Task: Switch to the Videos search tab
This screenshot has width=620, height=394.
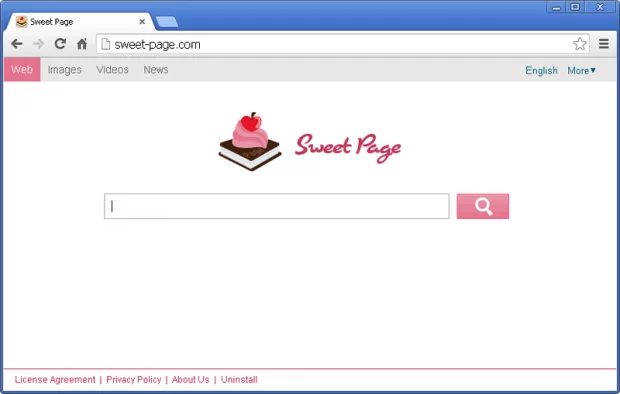Action: click(112, 70)
